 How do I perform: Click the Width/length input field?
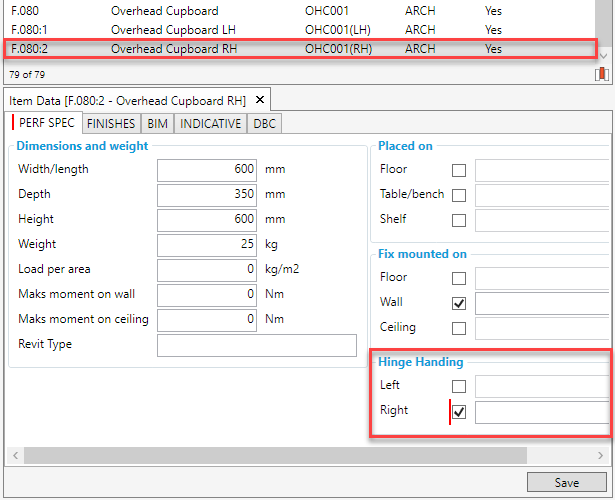208,170
